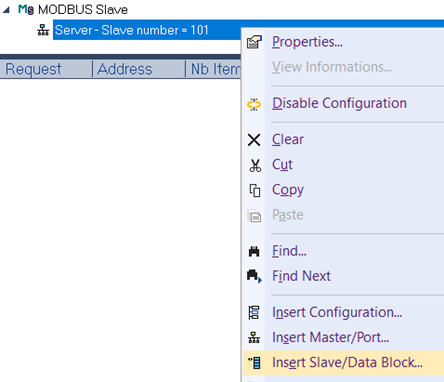Image resolution: width=444 pixels, height=382 pixels.
Task: Choose Insert Slave/Data Block... entry
Action: [x=347, y=363]
